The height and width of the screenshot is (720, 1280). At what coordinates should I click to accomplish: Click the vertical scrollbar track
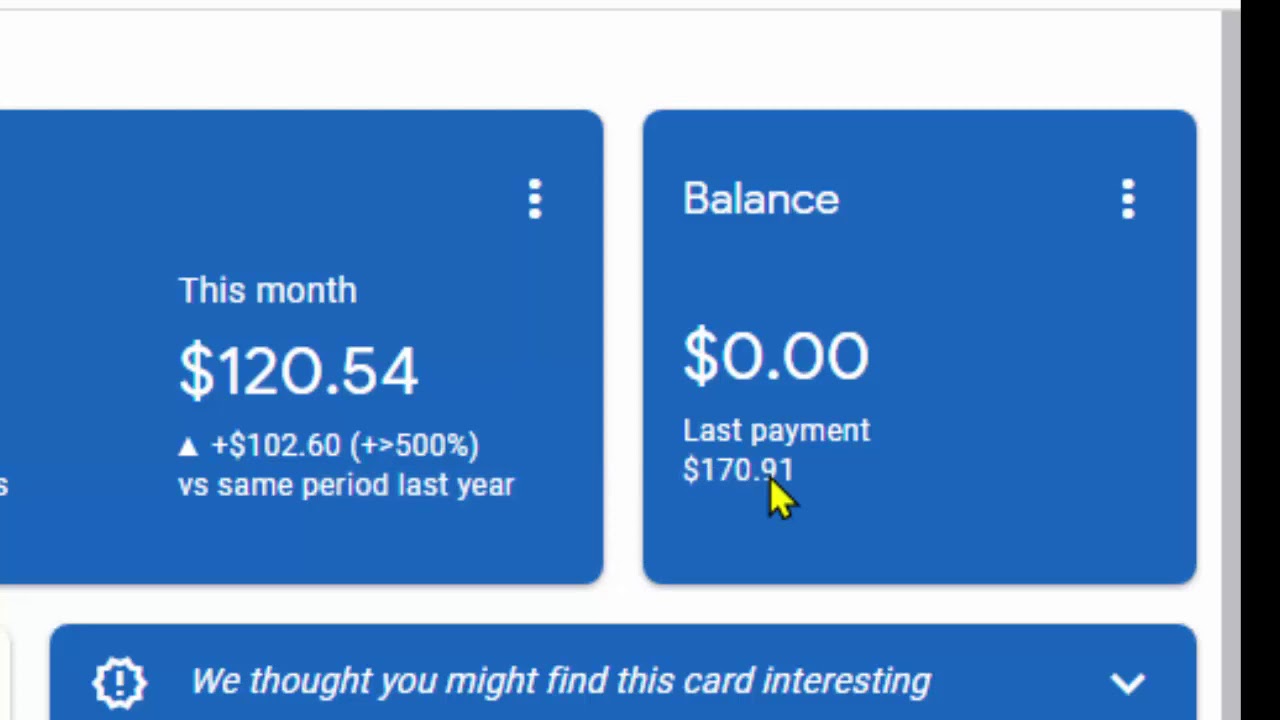coord(1230,360)
